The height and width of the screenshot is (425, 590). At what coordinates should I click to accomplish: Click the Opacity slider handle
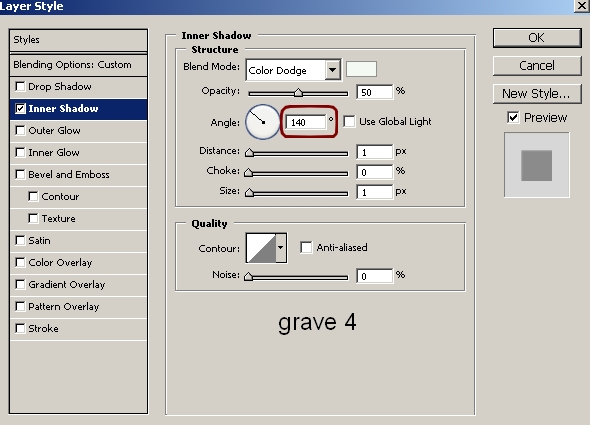[298, 92]
